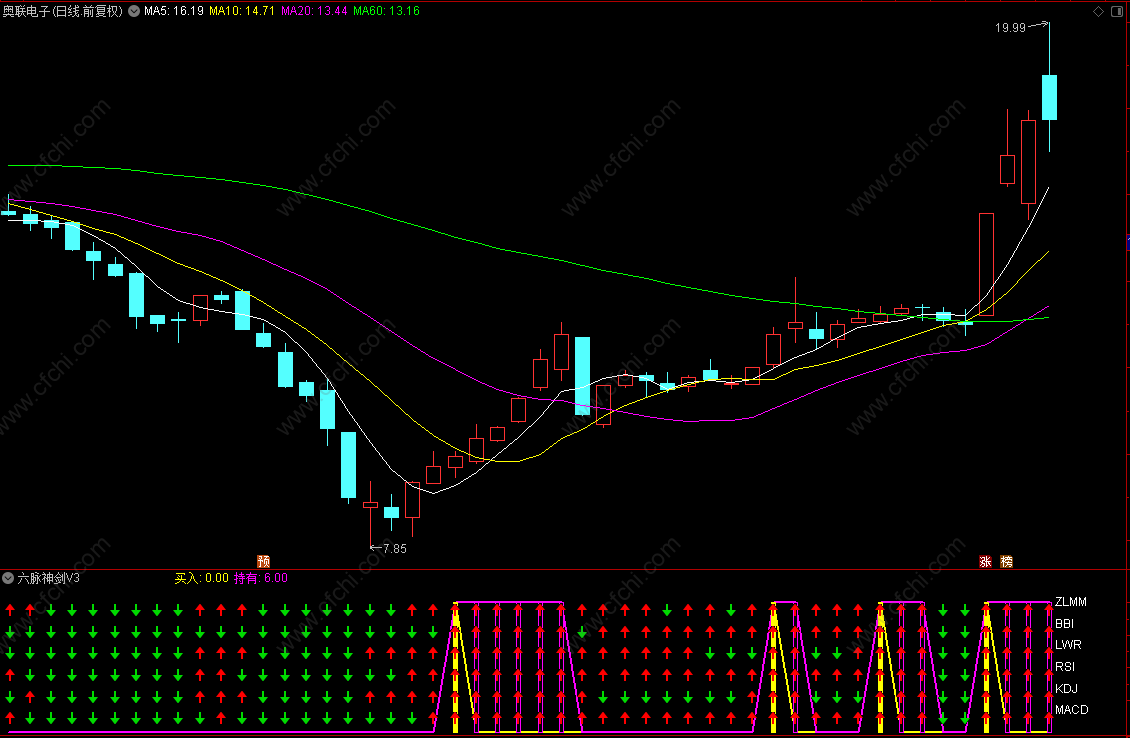Click the 19.99 high price label
This screenshot has height=738, width=1130.
(x=1010, y=27)
